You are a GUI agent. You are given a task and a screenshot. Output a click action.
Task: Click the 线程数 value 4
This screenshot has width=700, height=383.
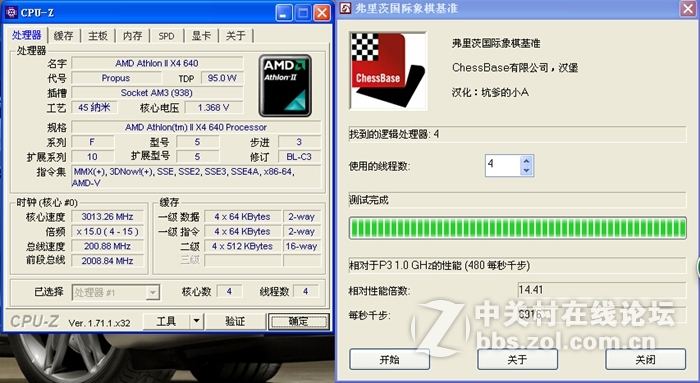pyautogui.click(x=306, y=291)
